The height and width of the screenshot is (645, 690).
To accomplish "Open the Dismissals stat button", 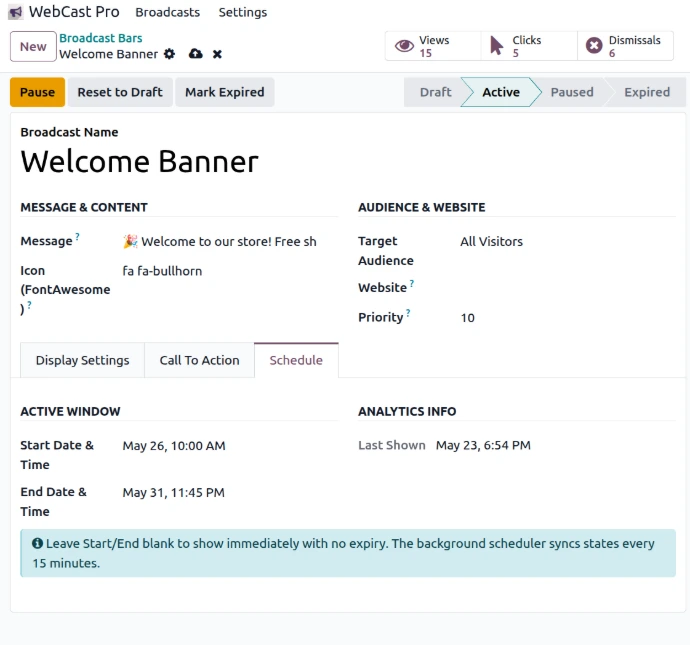I will [625, 46].
